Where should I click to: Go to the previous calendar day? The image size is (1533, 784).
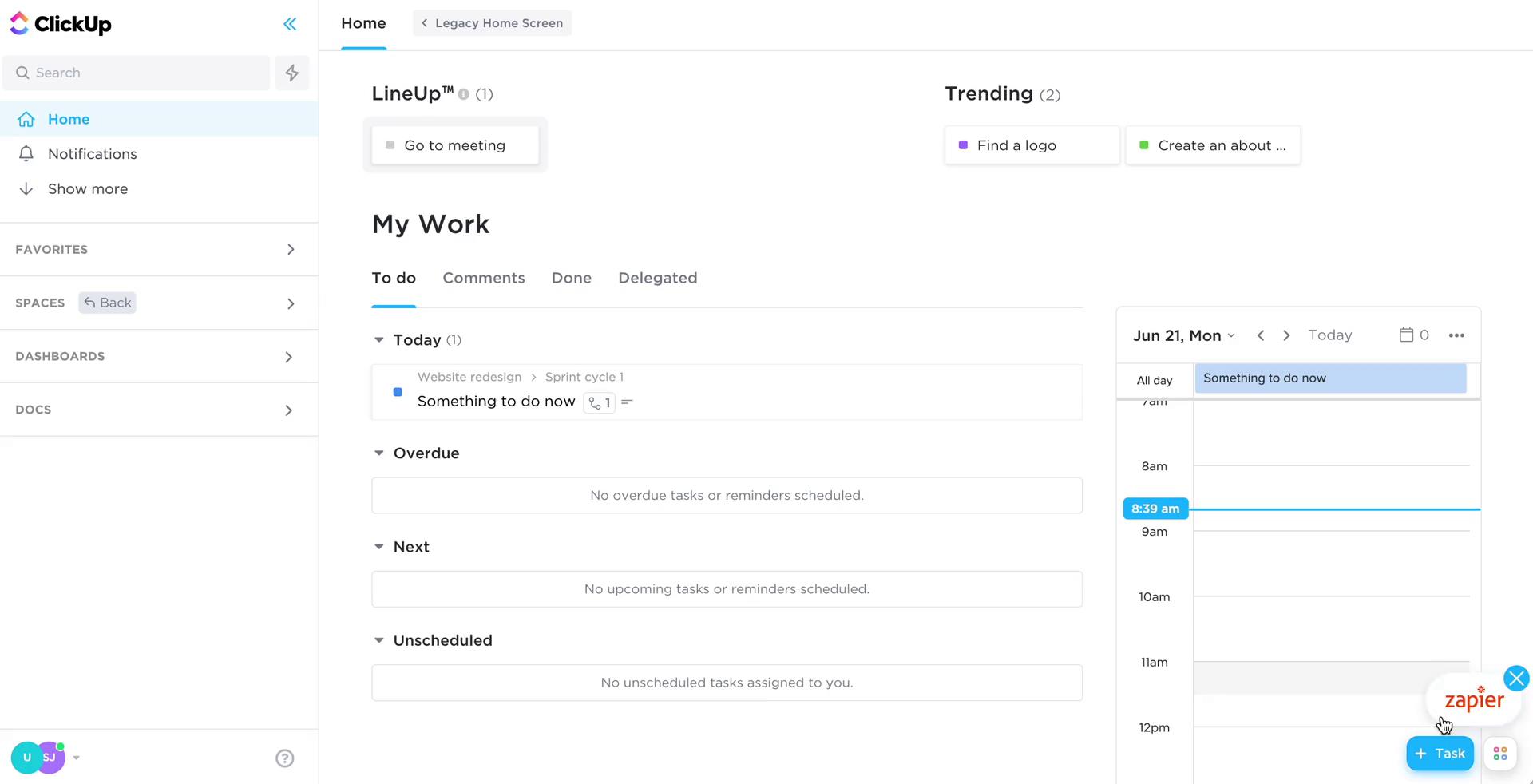click(1261, 335)
